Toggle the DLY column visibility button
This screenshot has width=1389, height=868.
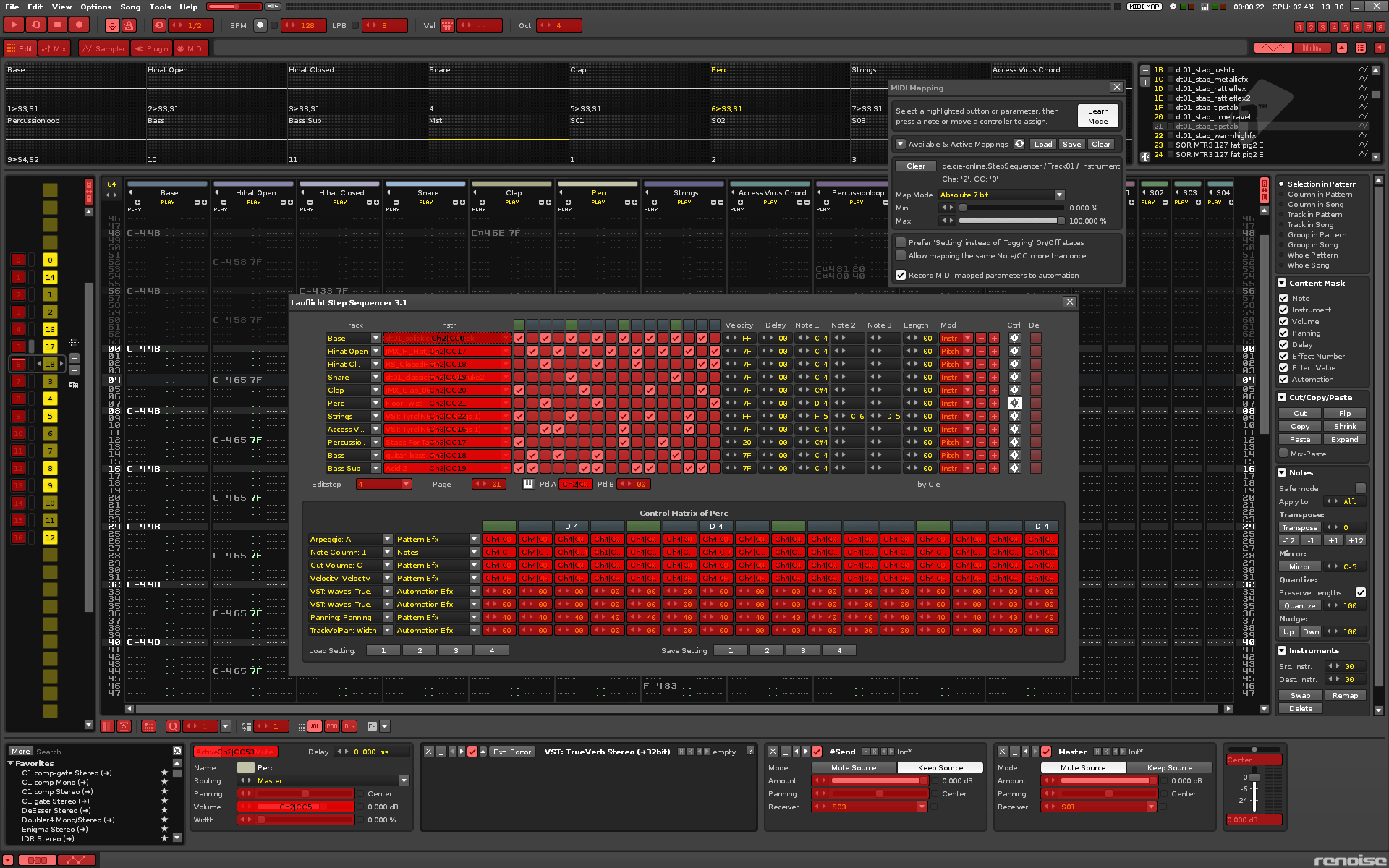click(349, 726)
